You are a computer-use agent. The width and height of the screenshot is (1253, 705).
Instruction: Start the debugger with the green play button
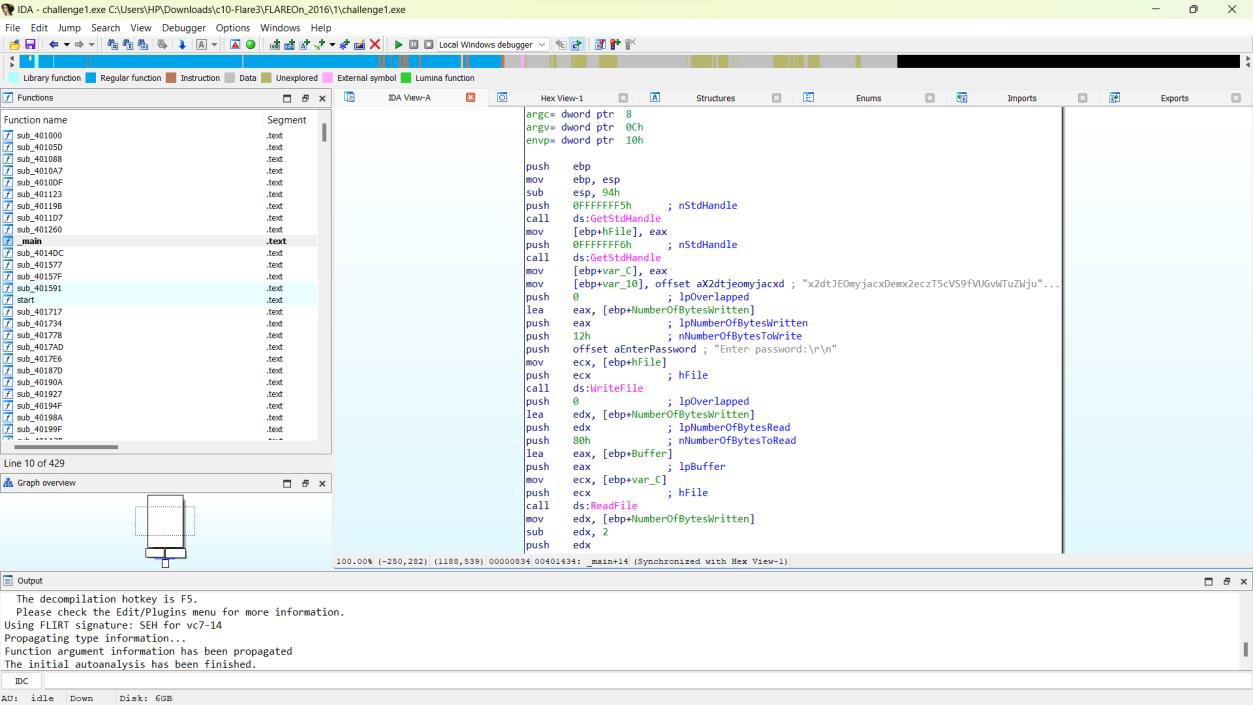(x=398, y=45)
